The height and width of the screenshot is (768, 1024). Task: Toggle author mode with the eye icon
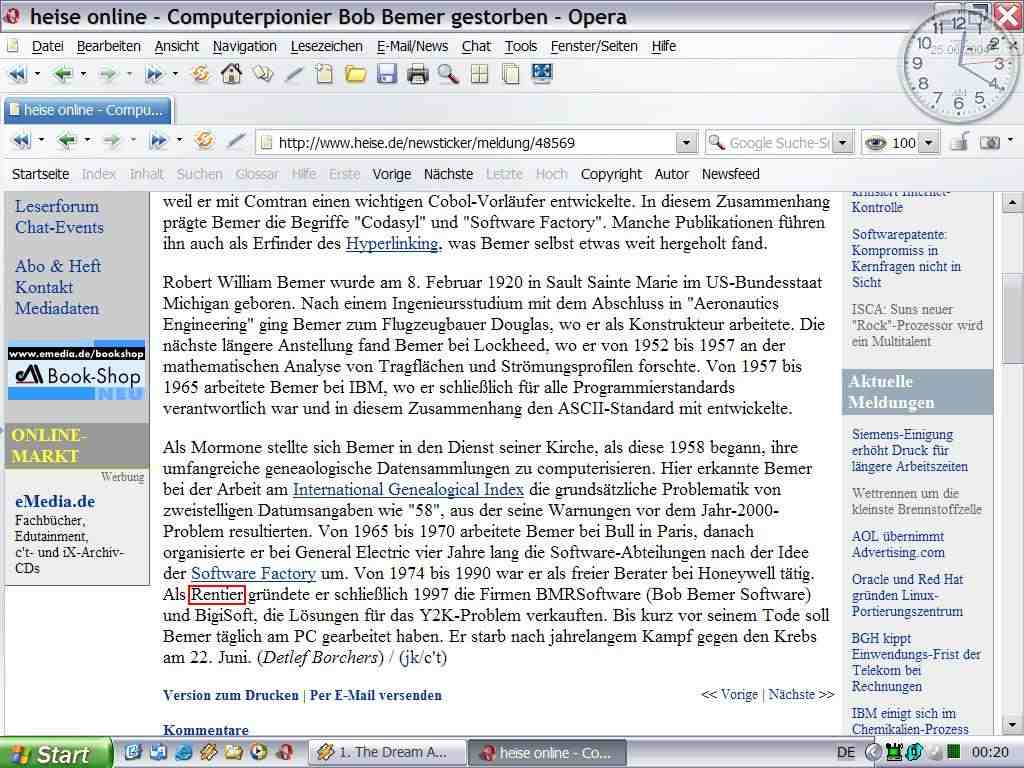tap(875, 142)
